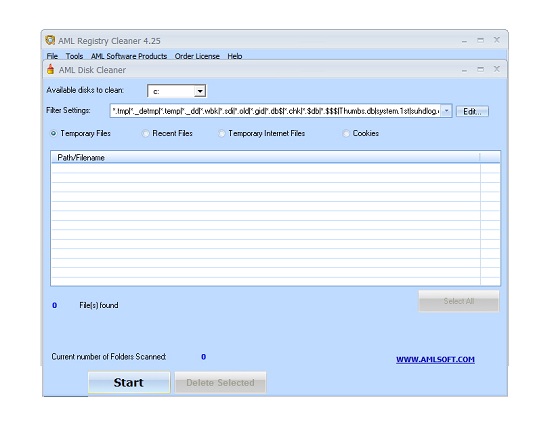Click the AML Disk Cleaner bottle icon
This screenshot has height=440, width=550.
[51, 69]
